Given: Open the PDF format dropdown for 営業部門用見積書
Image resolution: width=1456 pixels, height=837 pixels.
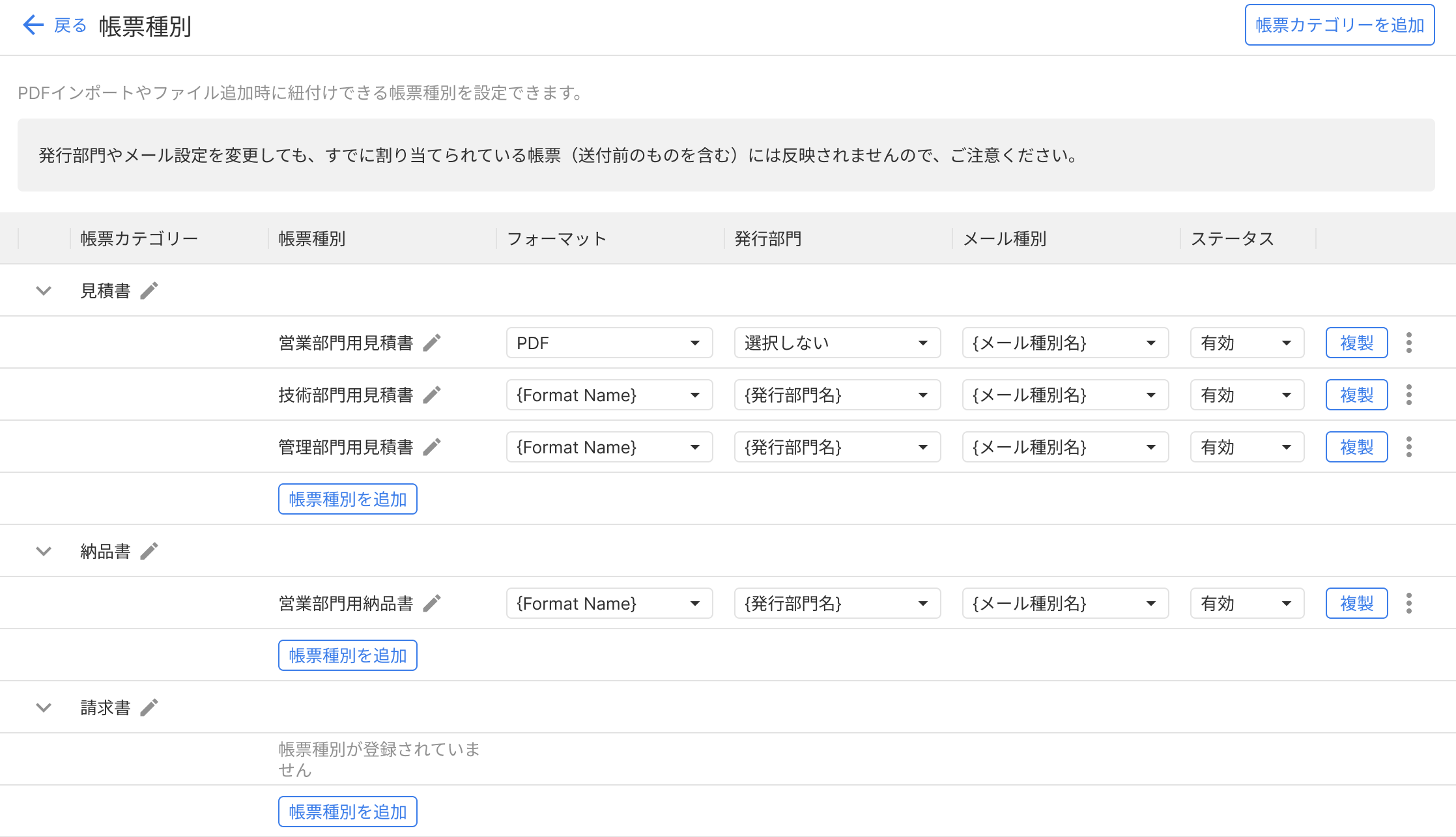Looking at the screenshot, I should click(x=609, y=343).
